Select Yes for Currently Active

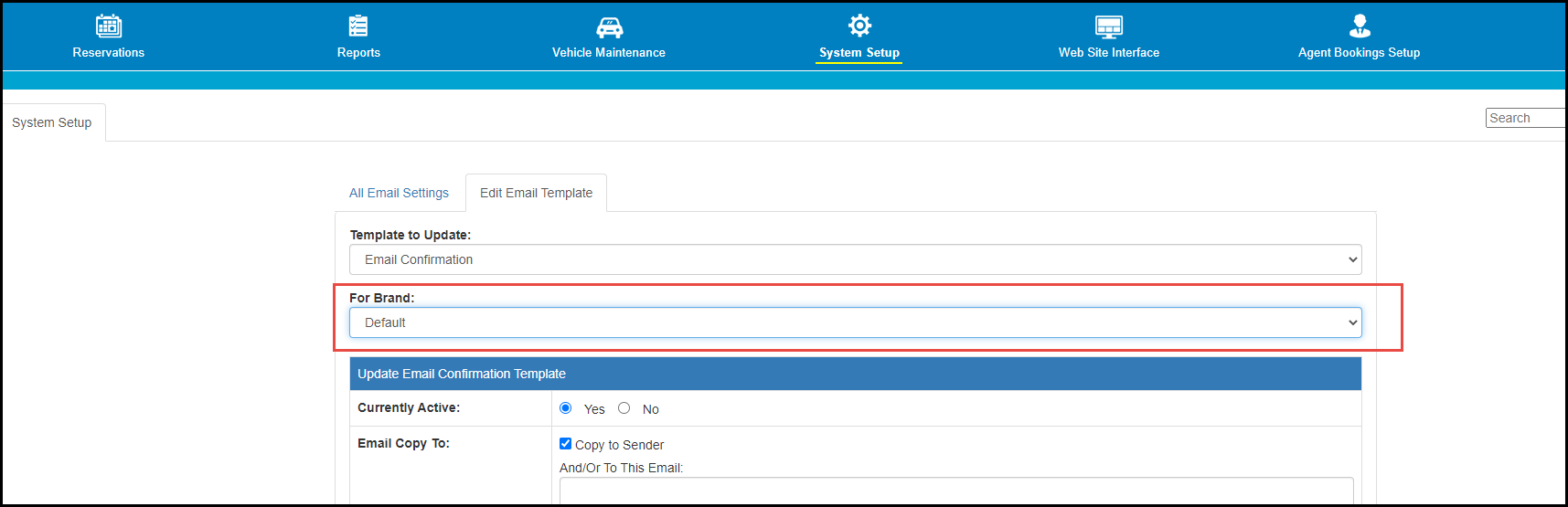pyautogui.click(x=565, y=408)
